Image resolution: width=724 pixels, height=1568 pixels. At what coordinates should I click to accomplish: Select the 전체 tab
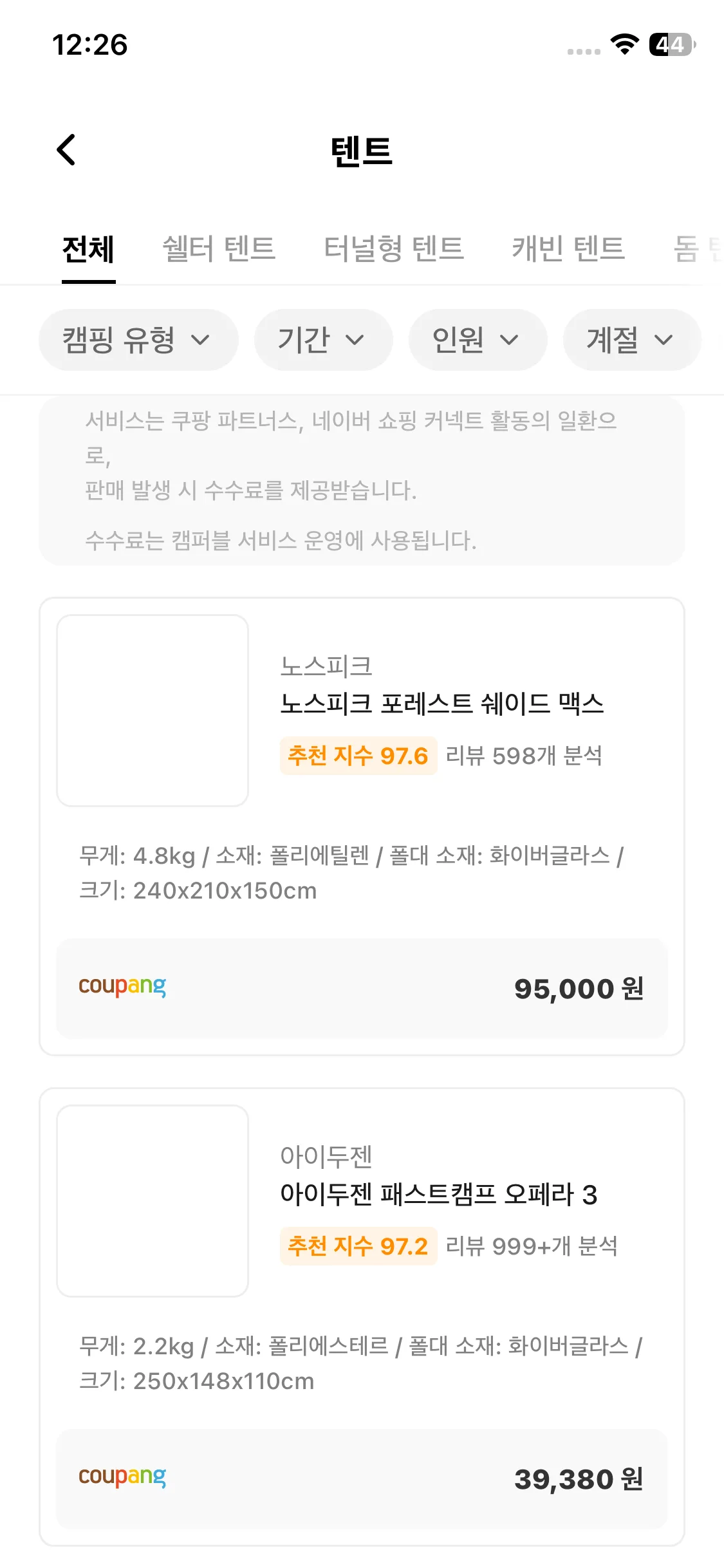[x=88, y=250]
